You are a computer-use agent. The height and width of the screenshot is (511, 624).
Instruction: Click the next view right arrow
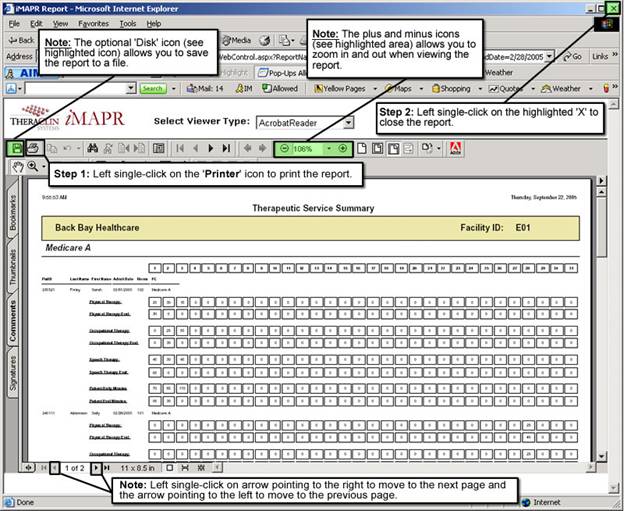point(263,148)
